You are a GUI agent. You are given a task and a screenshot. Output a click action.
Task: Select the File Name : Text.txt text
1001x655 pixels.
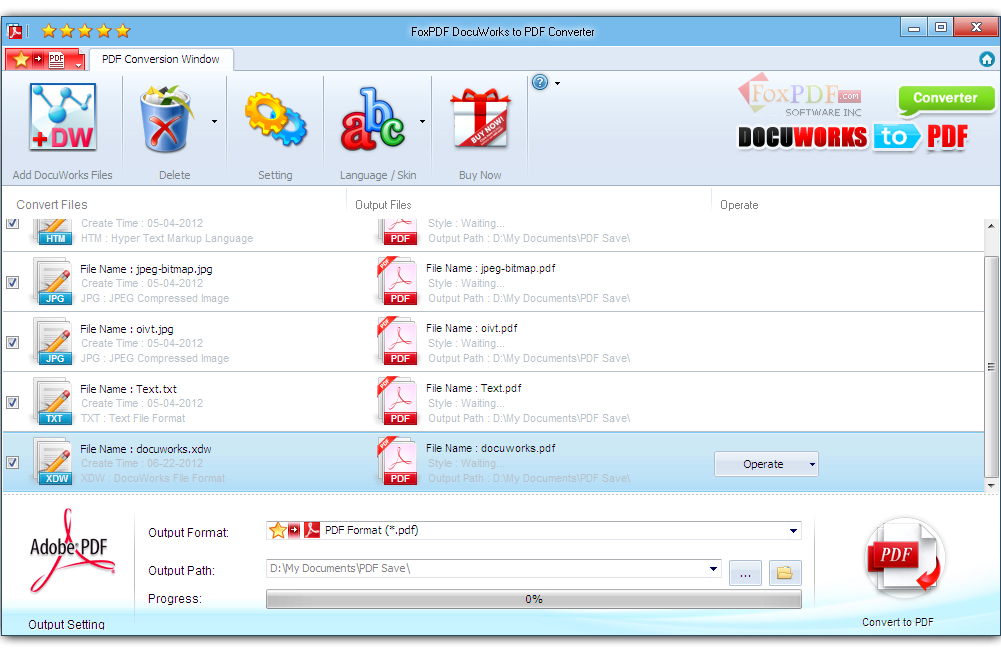pos(128,389)
